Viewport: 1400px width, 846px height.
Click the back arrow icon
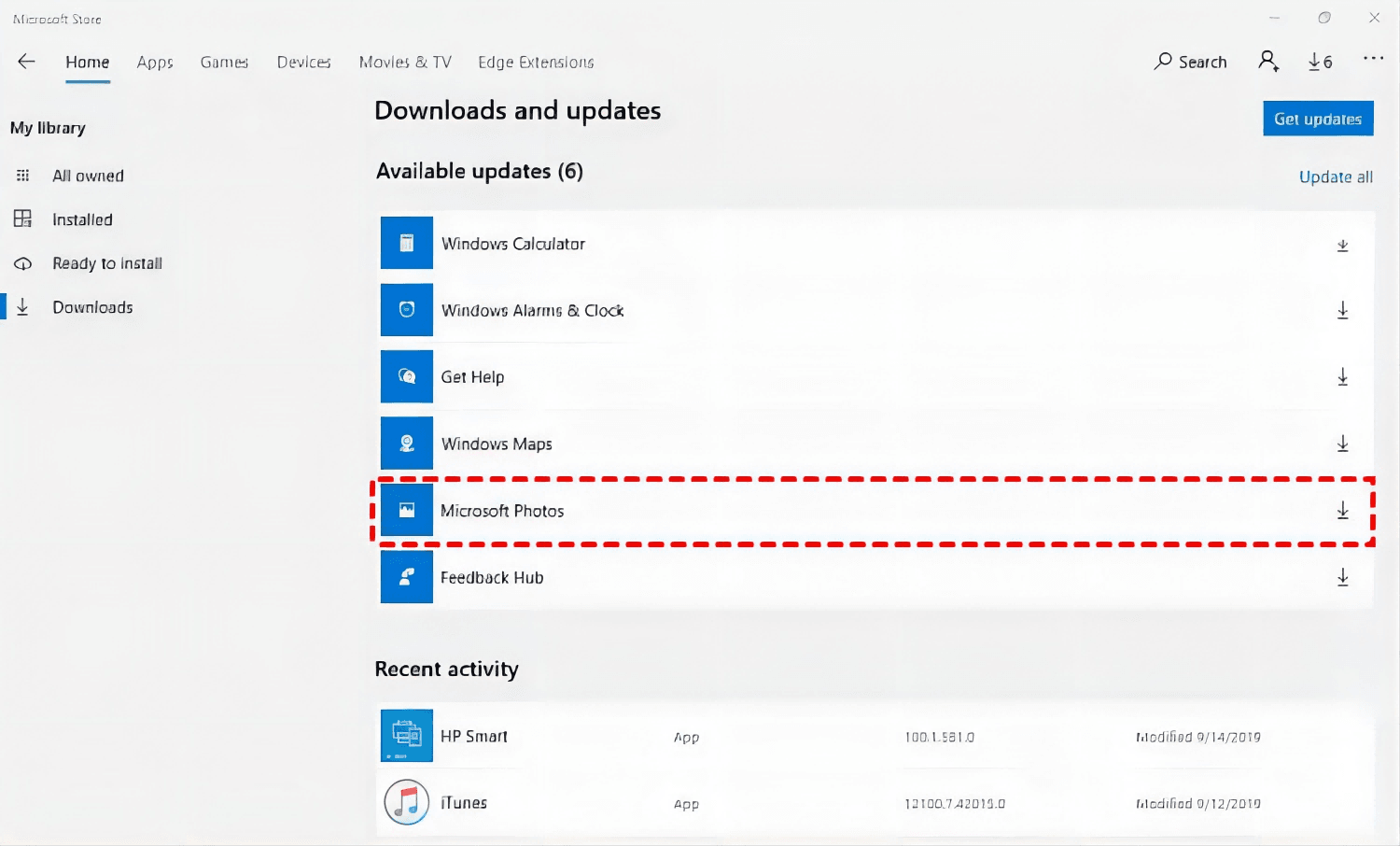[x=26, y=62]
